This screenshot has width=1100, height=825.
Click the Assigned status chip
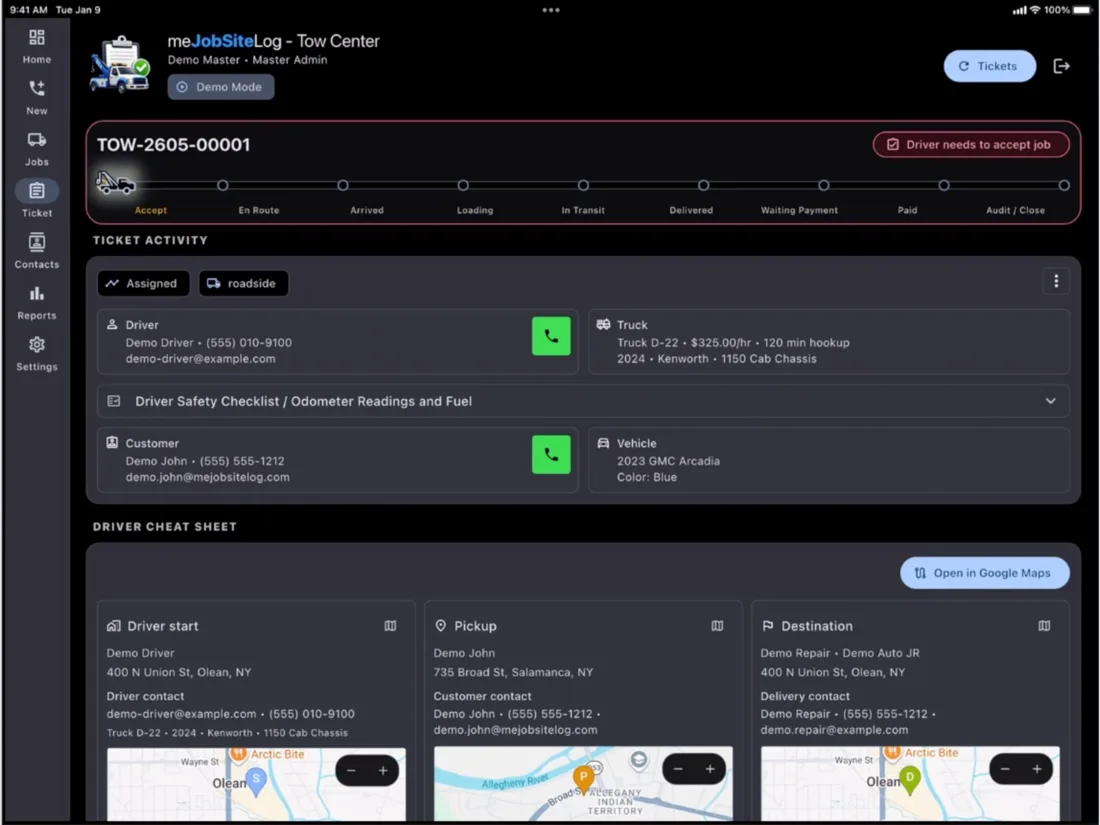[x=143, y=283]
